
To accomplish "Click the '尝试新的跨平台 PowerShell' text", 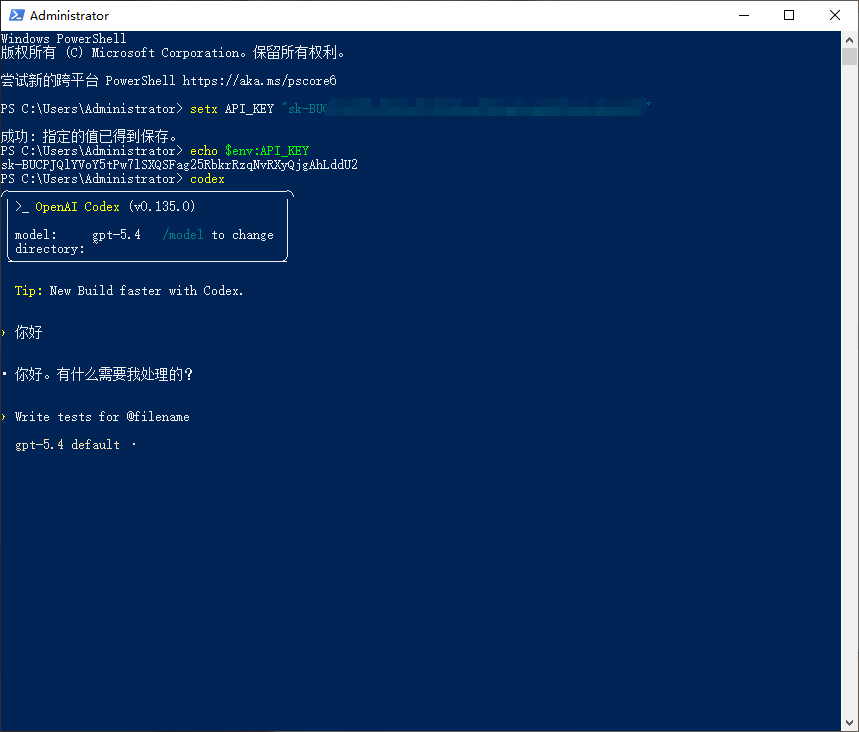I will pos(88,81).
